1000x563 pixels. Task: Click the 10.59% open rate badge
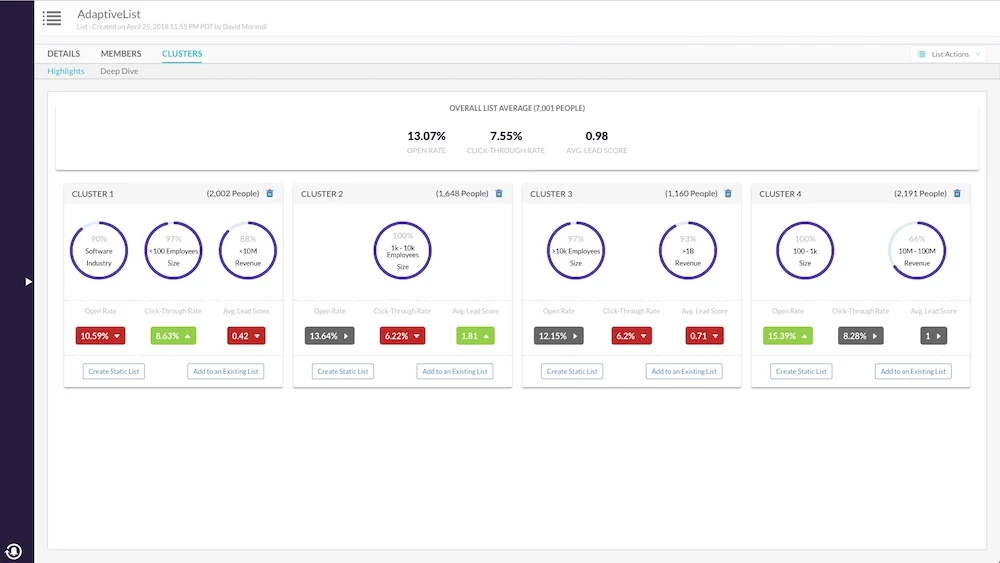(x=100, y=335)
